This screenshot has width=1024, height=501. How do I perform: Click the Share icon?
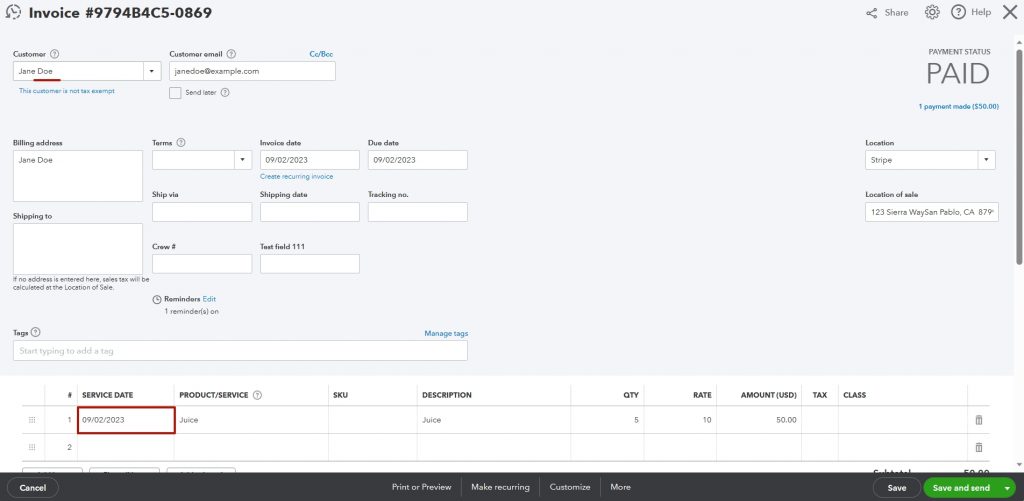(872, 13)
